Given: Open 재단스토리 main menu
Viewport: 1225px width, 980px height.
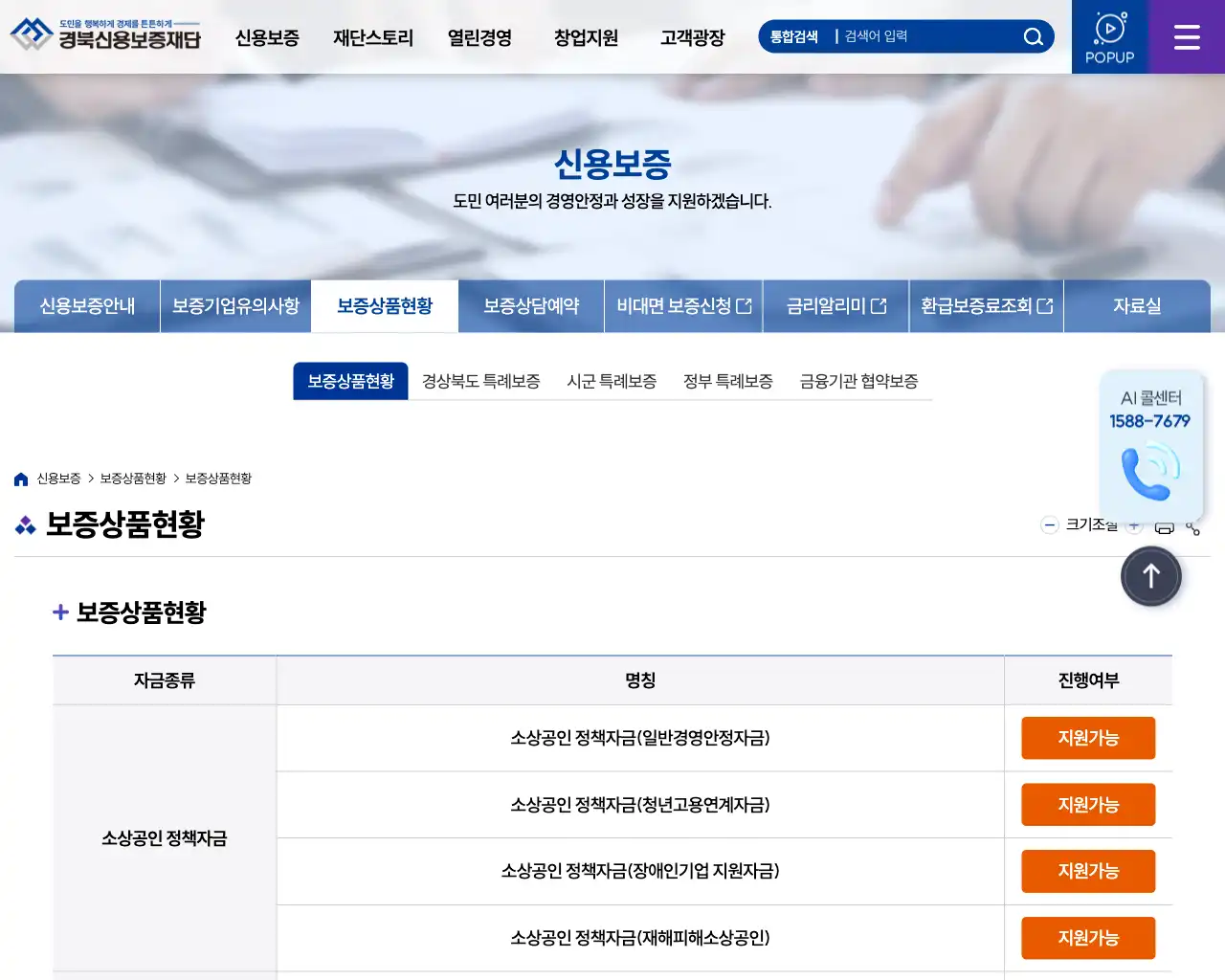Looking at the screenshot, I should coord(373,37).
